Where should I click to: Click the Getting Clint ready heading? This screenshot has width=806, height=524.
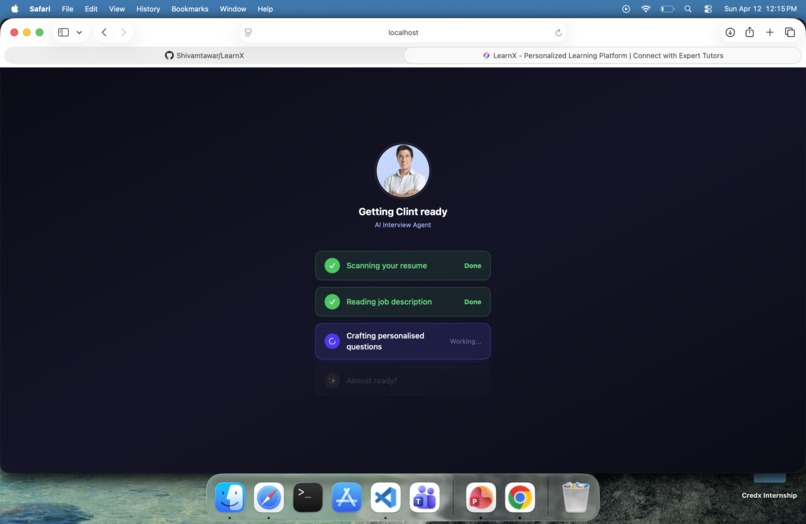[403, 211]
